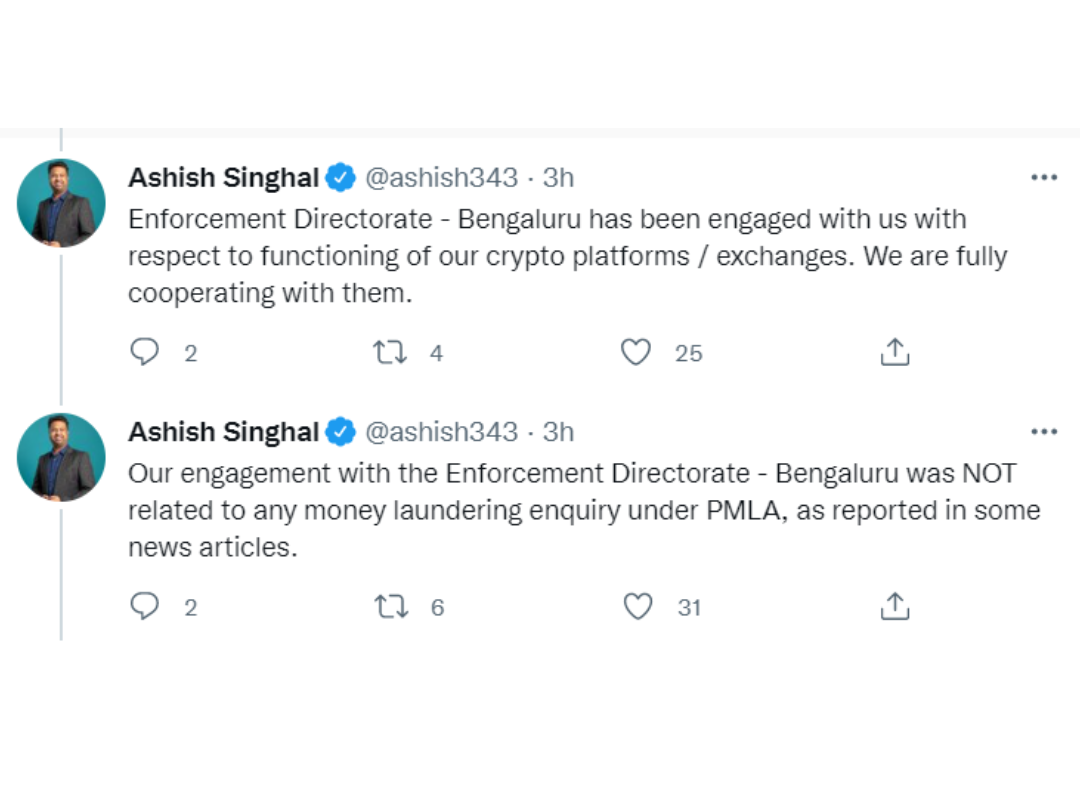The image size is (1080, 800).
Task: Retweet the 'fully cooperating' tweet
Action: [x=389, y=352]
